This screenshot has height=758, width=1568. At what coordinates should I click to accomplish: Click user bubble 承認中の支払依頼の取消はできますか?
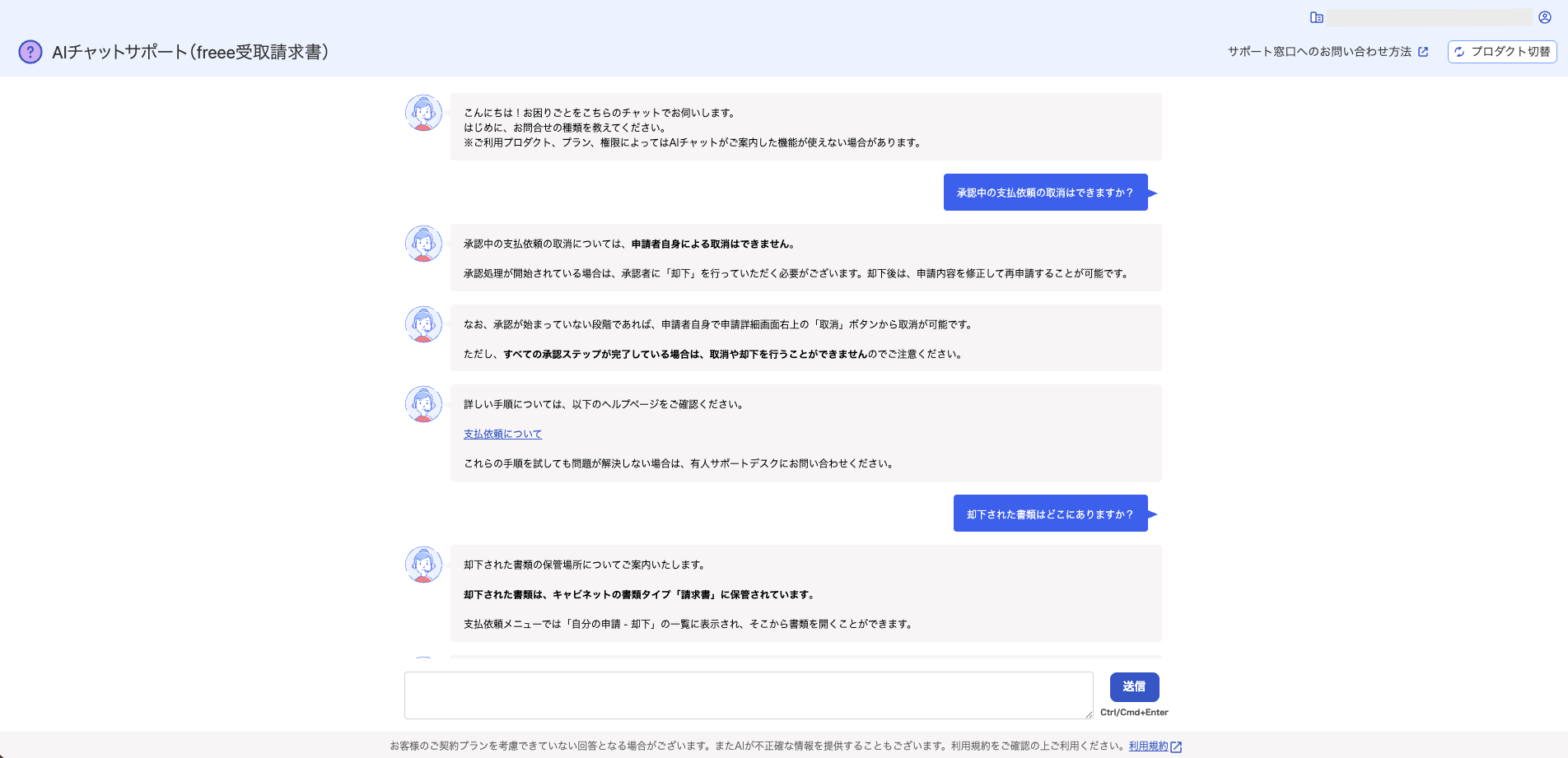pos(1045,193)
